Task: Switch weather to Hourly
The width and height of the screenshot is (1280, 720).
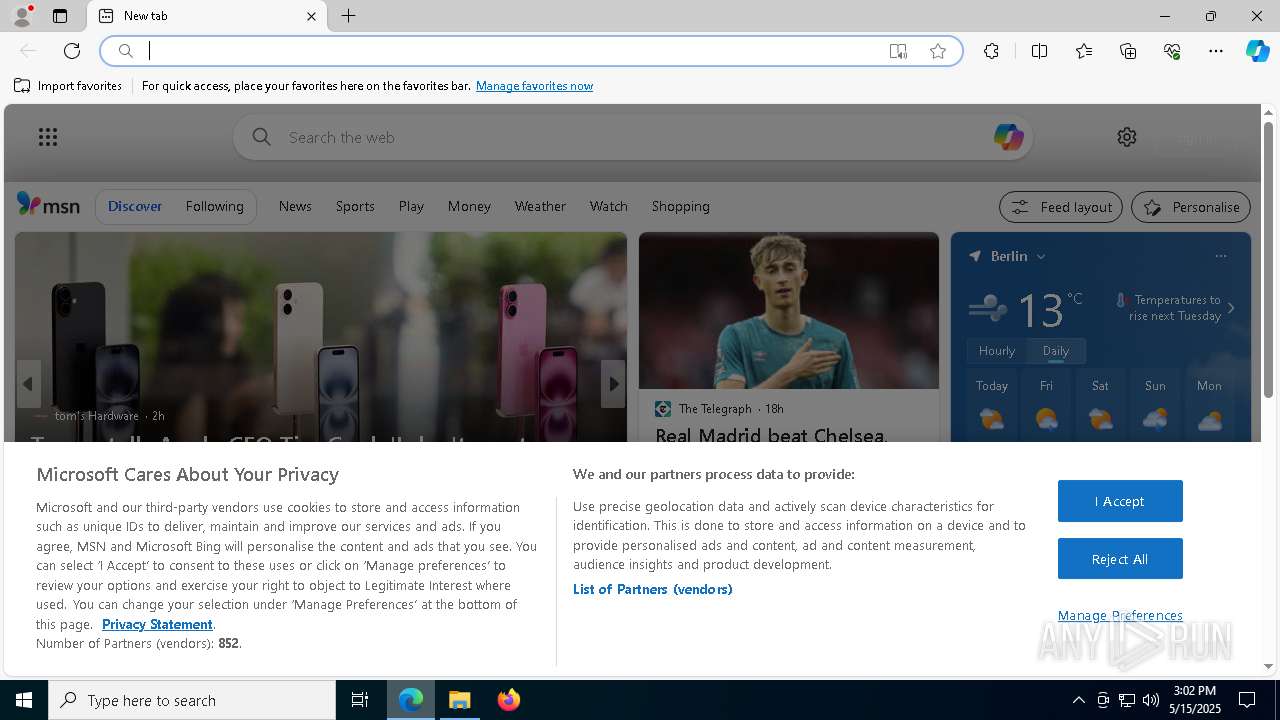Action: [x=997, y=351]
